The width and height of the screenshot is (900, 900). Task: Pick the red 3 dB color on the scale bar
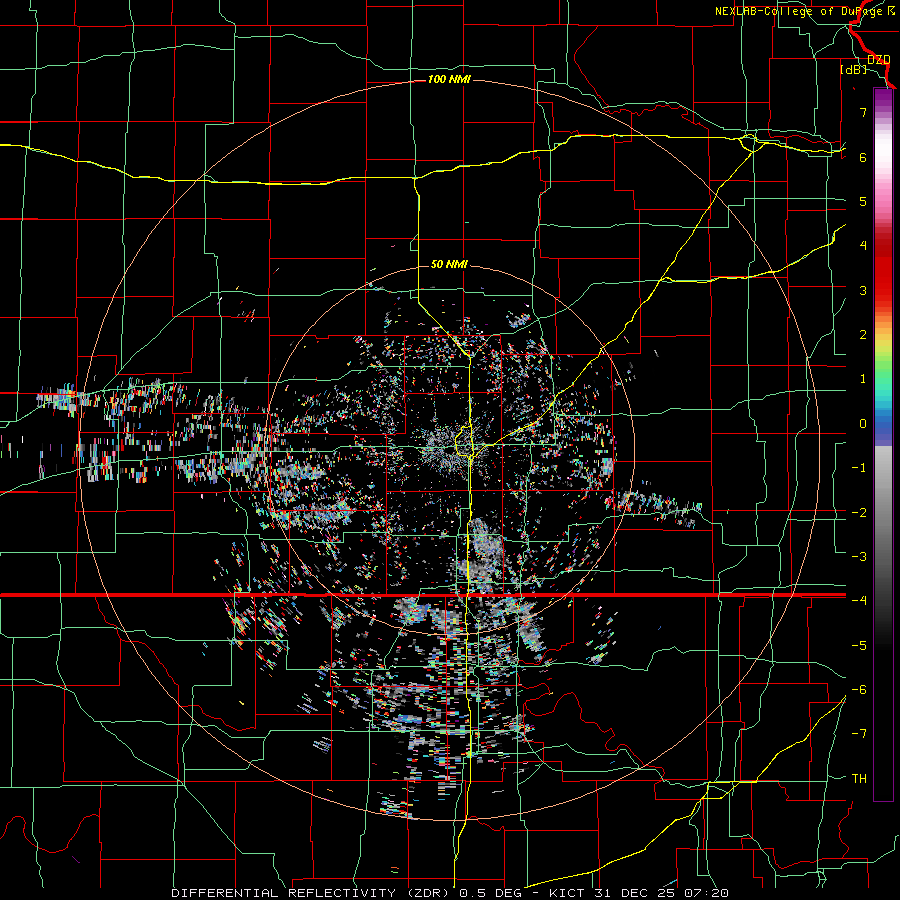pyautogui.click(x=883, y=290)
